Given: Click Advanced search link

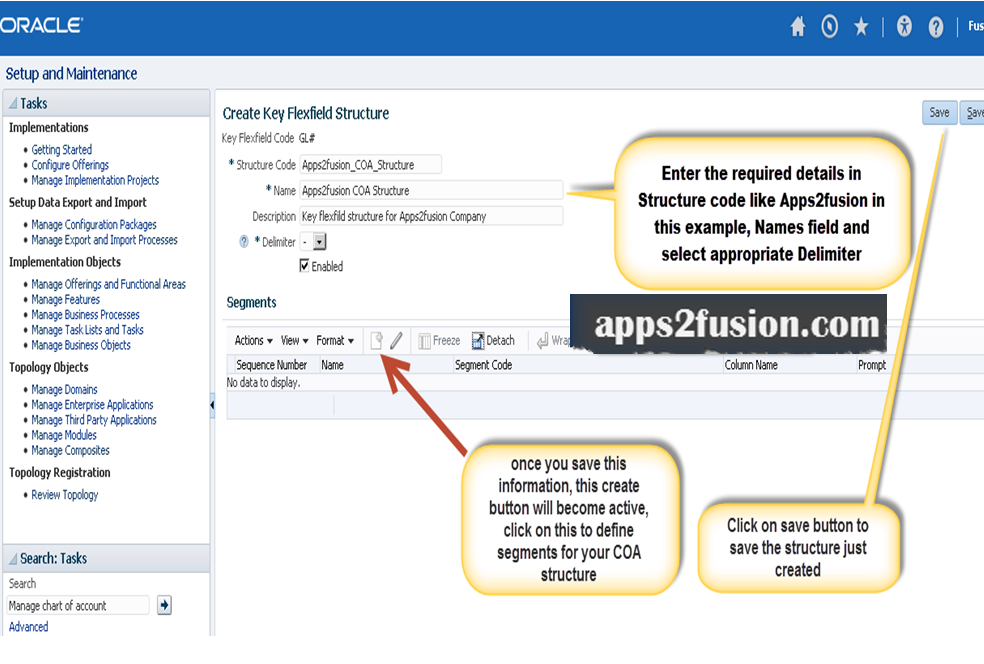Looking at the screenshot, I should click(28, 626).
